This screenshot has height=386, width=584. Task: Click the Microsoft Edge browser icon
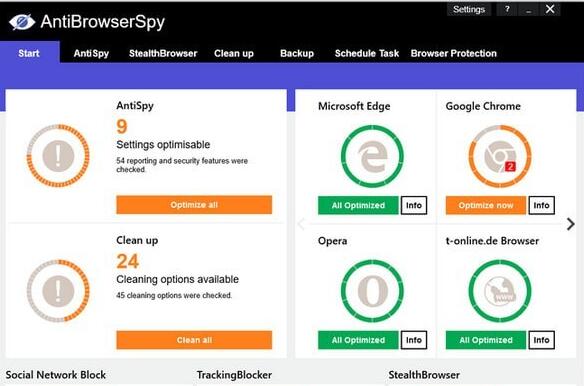click(x=372, y=156)
